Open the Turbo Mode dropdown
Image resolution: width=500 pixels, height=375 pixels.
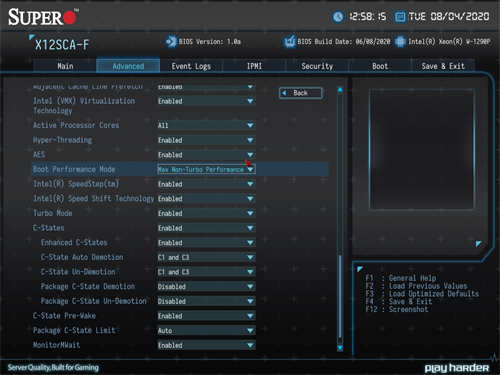tap(206, 213)
